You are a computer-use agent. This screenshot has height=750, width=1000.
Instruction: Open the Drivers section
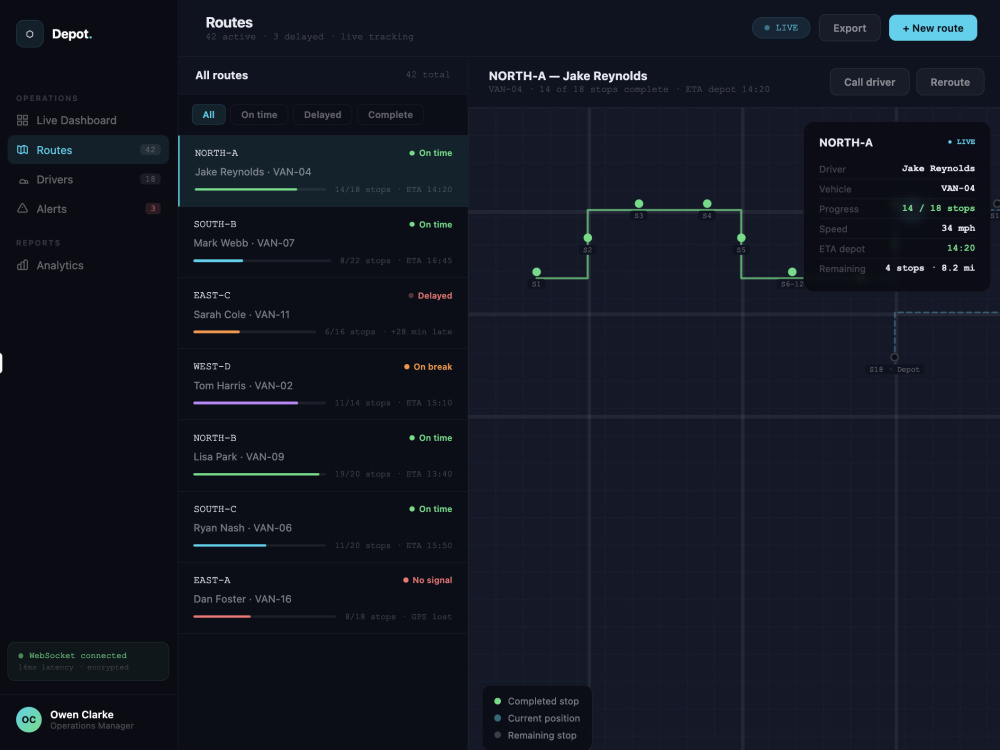88,180
